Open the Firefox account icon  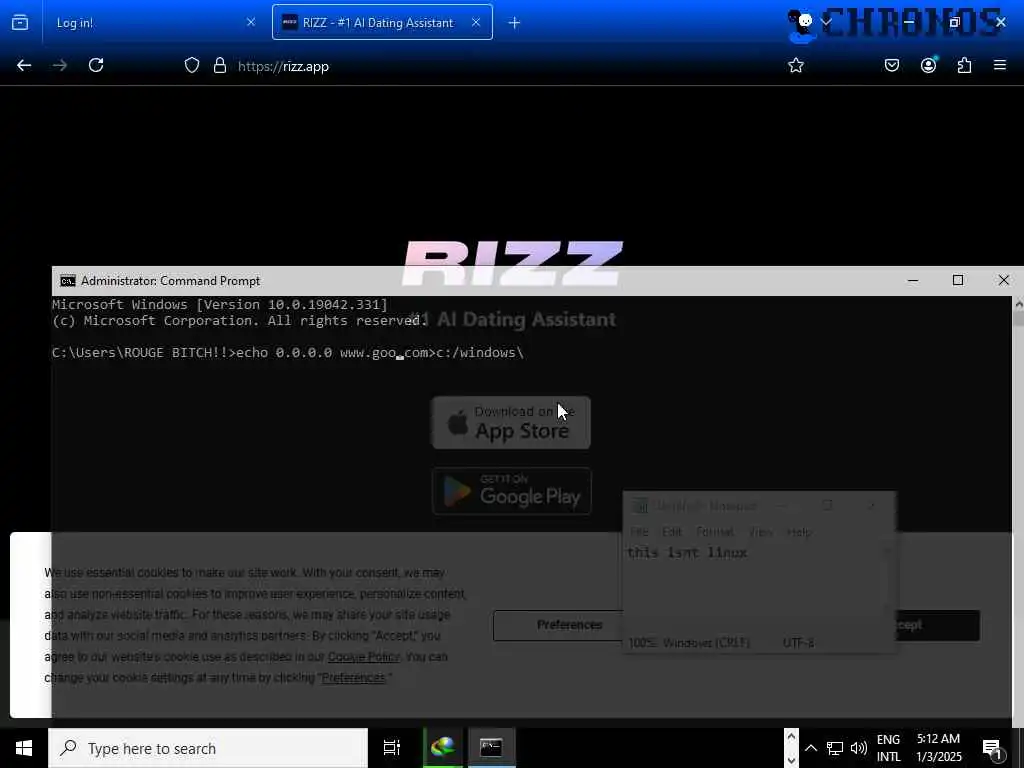[928, 65]
